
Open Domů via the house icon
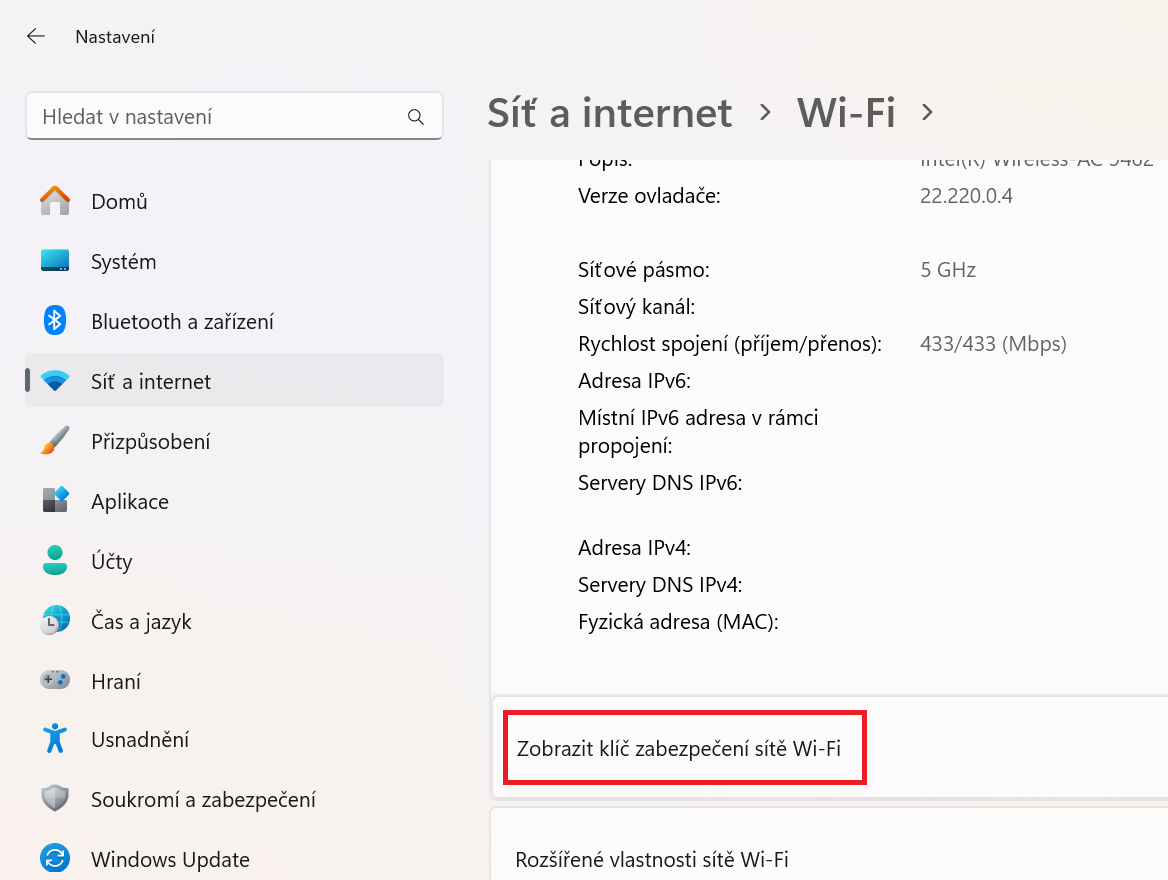click(x=55, y=201)
